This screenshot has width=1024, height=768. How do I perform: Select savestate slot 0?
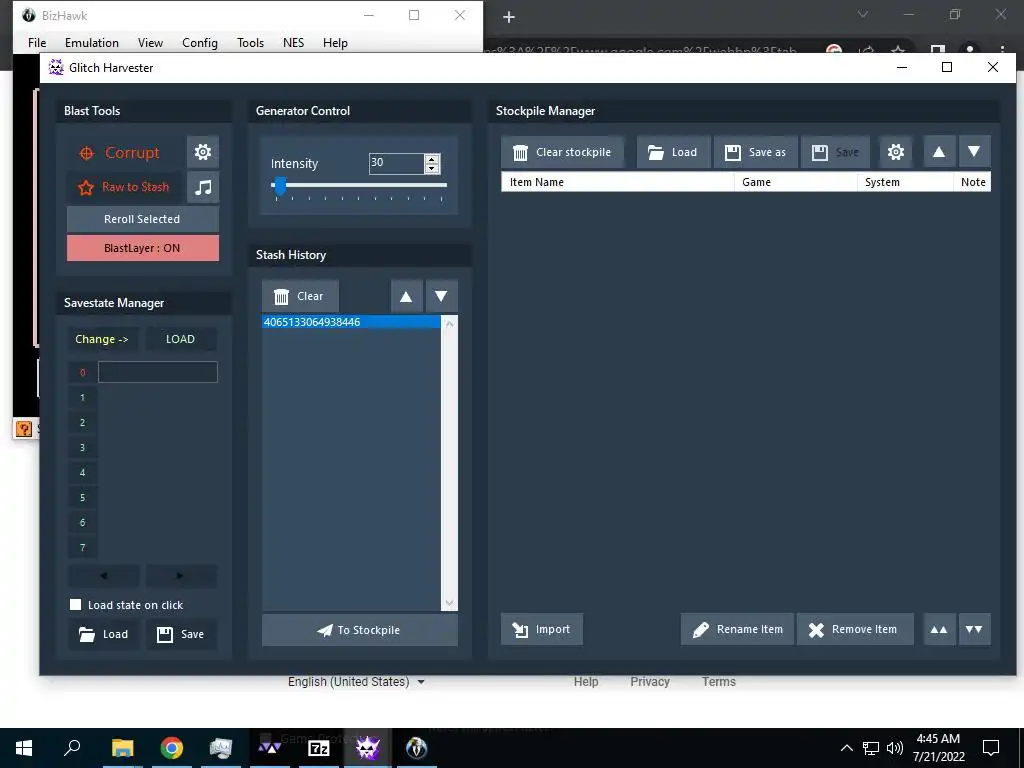point(82,373)
